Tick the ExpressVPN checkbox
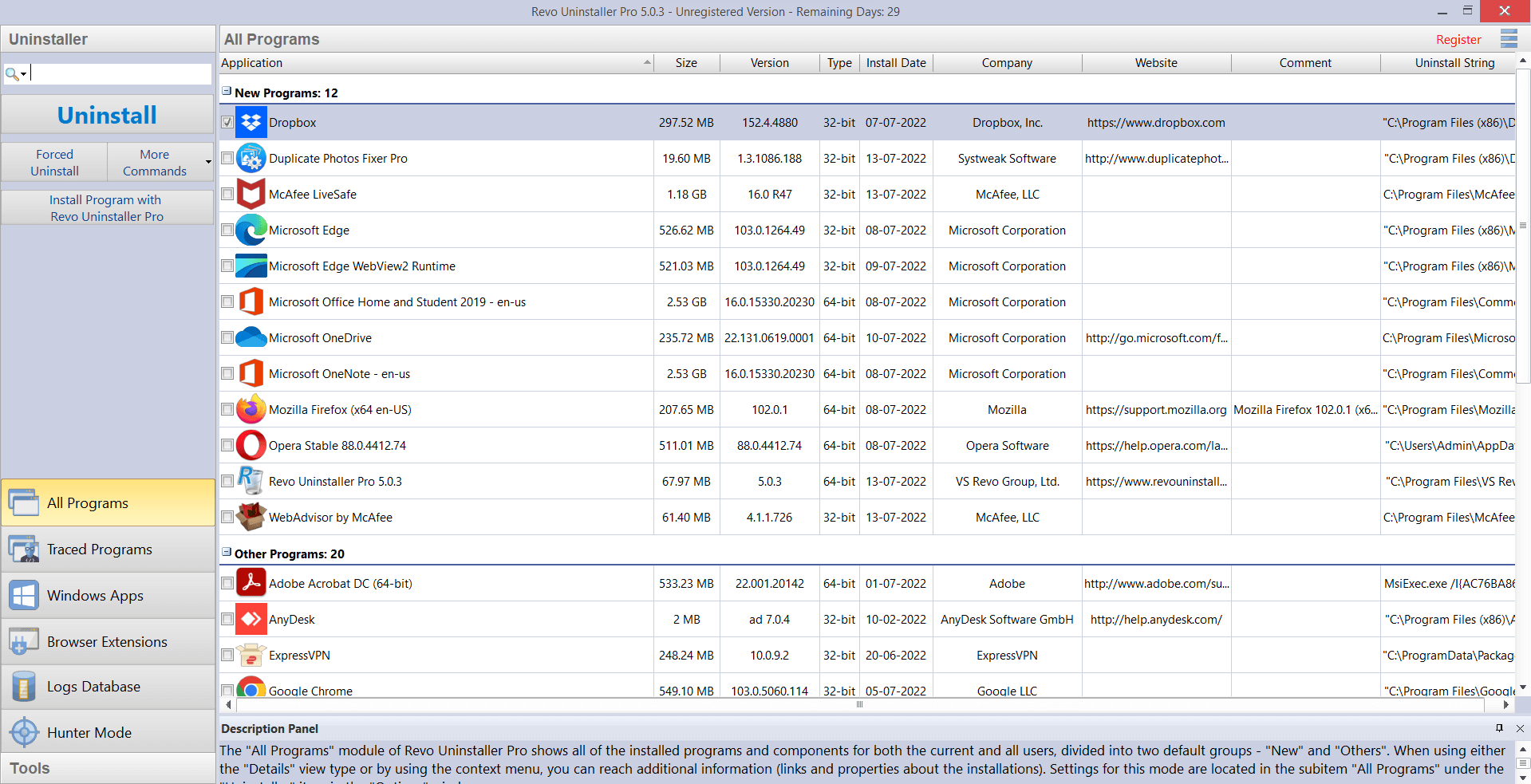 tap(227, 656)
